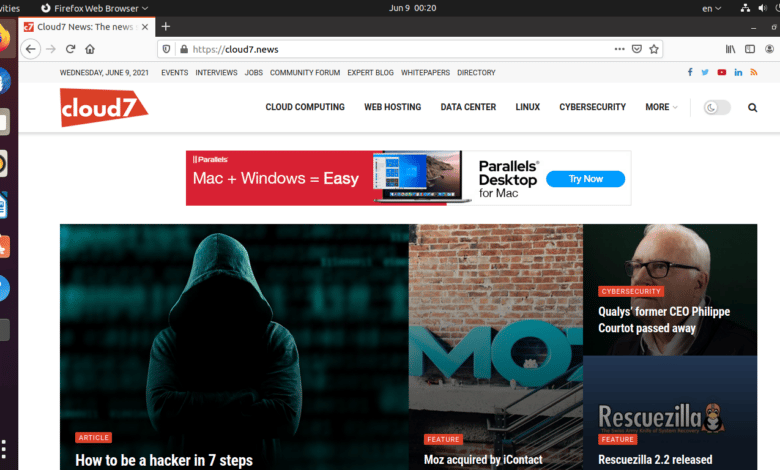The width and height of the screenshot is (780, 470).
Task: Open WEB HOSTING section
Action: pos(392,107)
